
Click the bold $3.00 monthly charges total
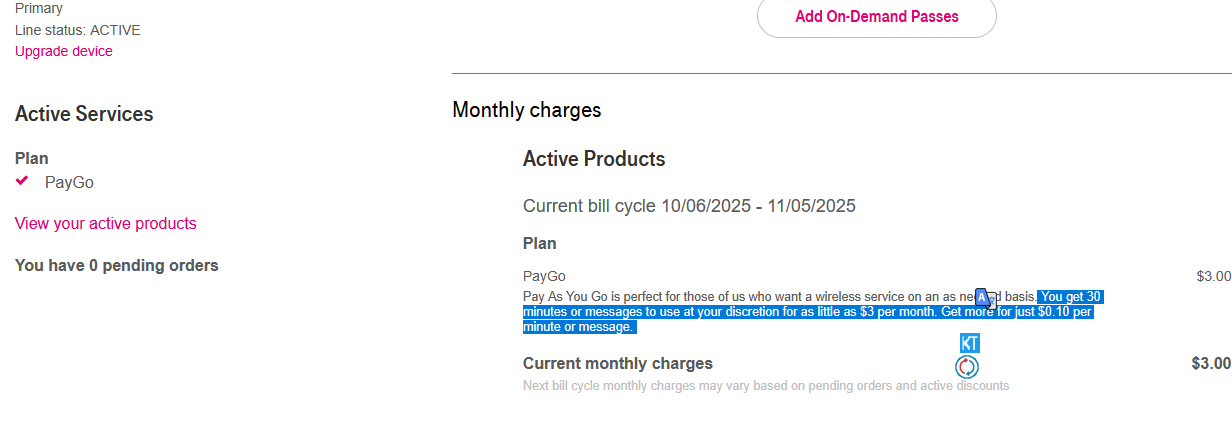click(x=1211, y=363)
